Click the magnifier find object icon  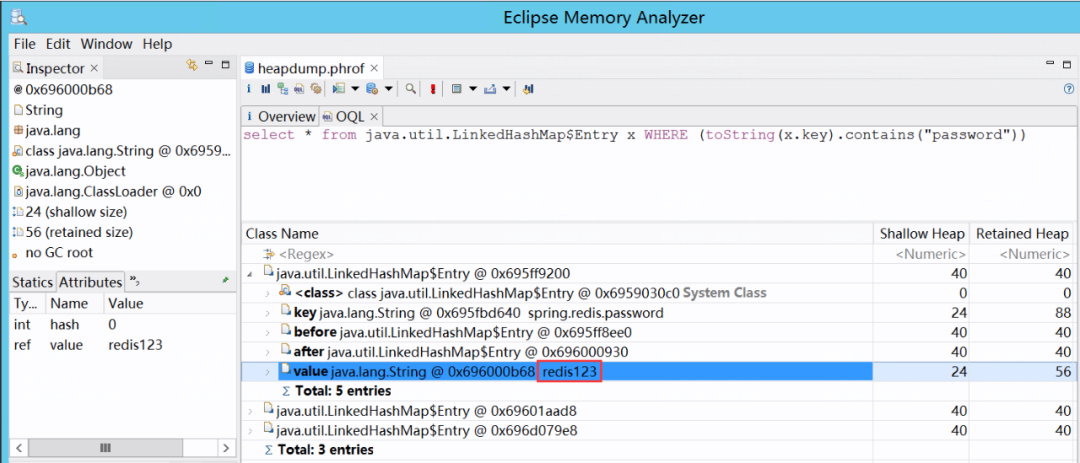411,89
